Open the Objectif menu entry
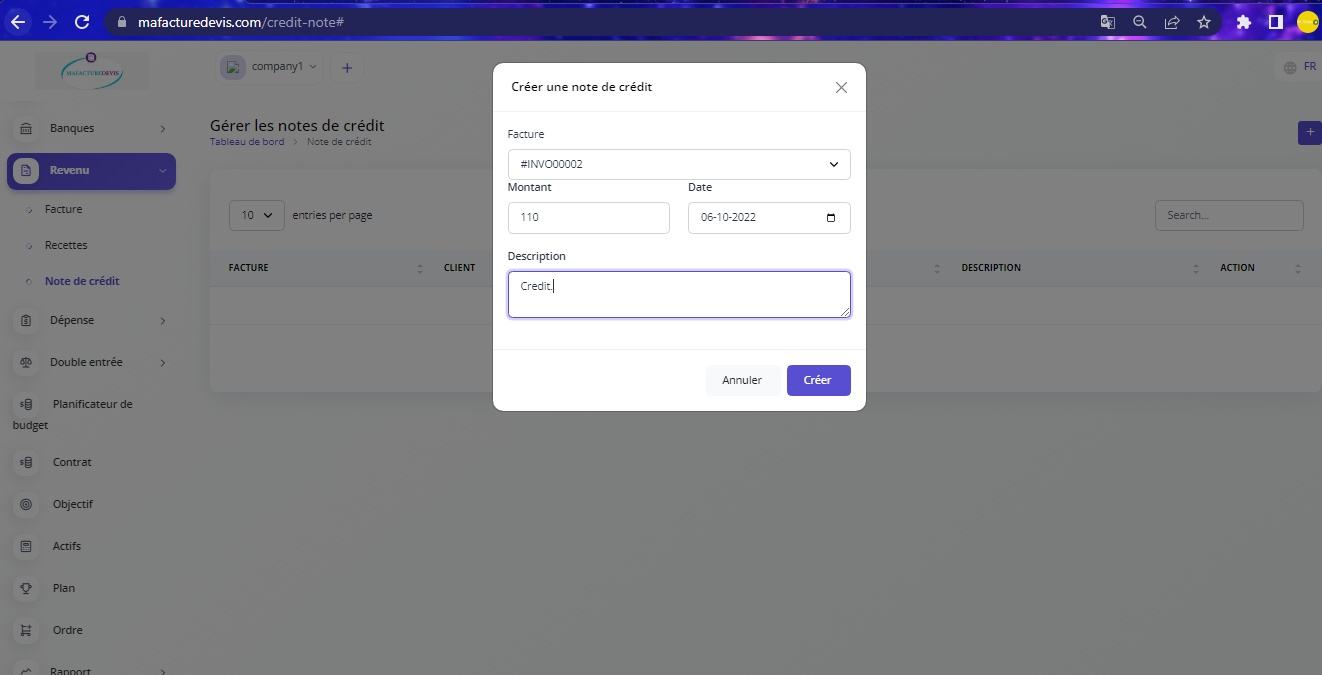Image resolution: width=1322 pixels, height=675 pixels. click(x=73, y=504)
